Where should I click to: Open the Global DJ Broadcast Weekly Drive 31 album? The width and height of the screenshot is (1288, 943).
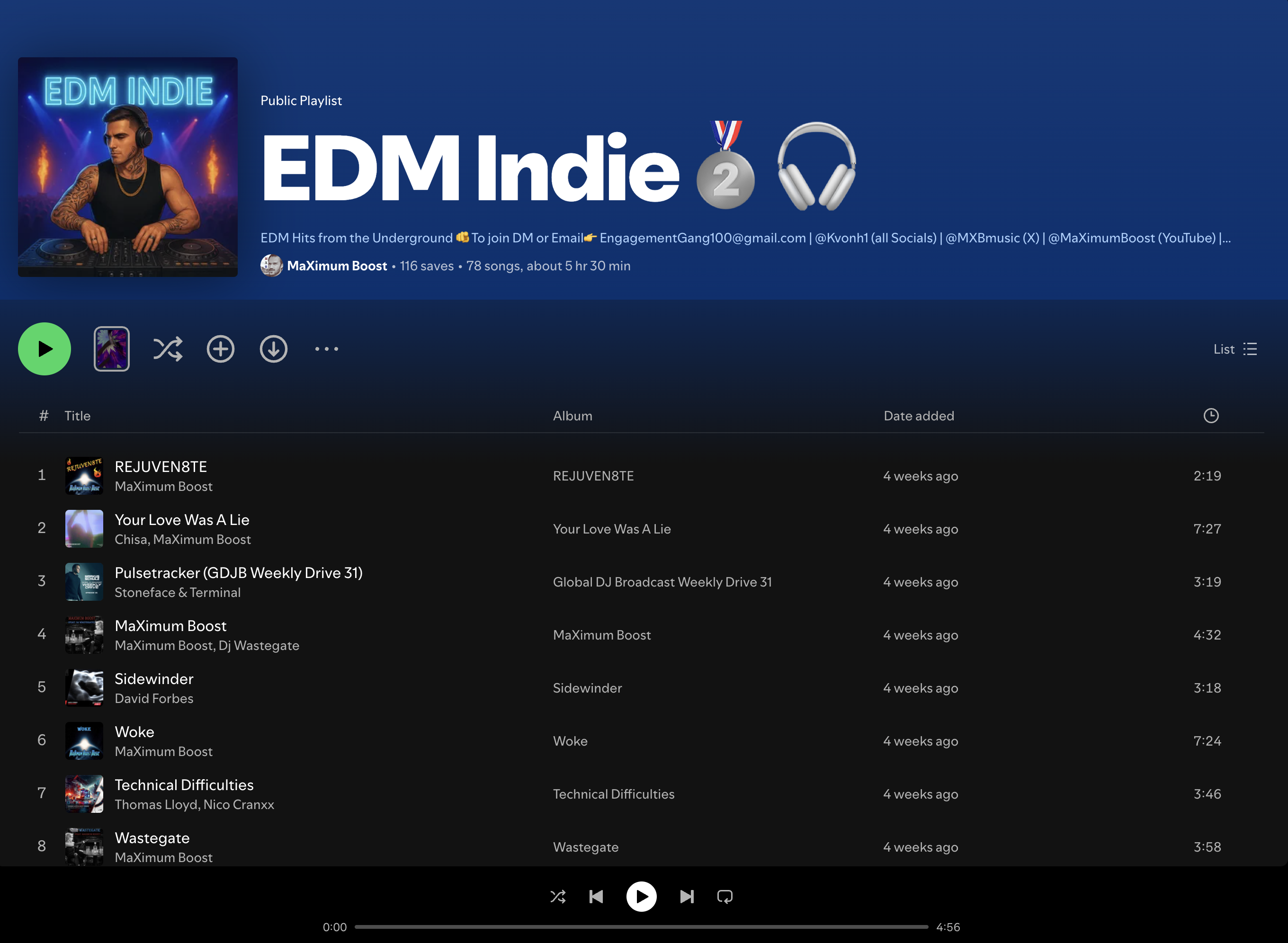click(662, 582)
